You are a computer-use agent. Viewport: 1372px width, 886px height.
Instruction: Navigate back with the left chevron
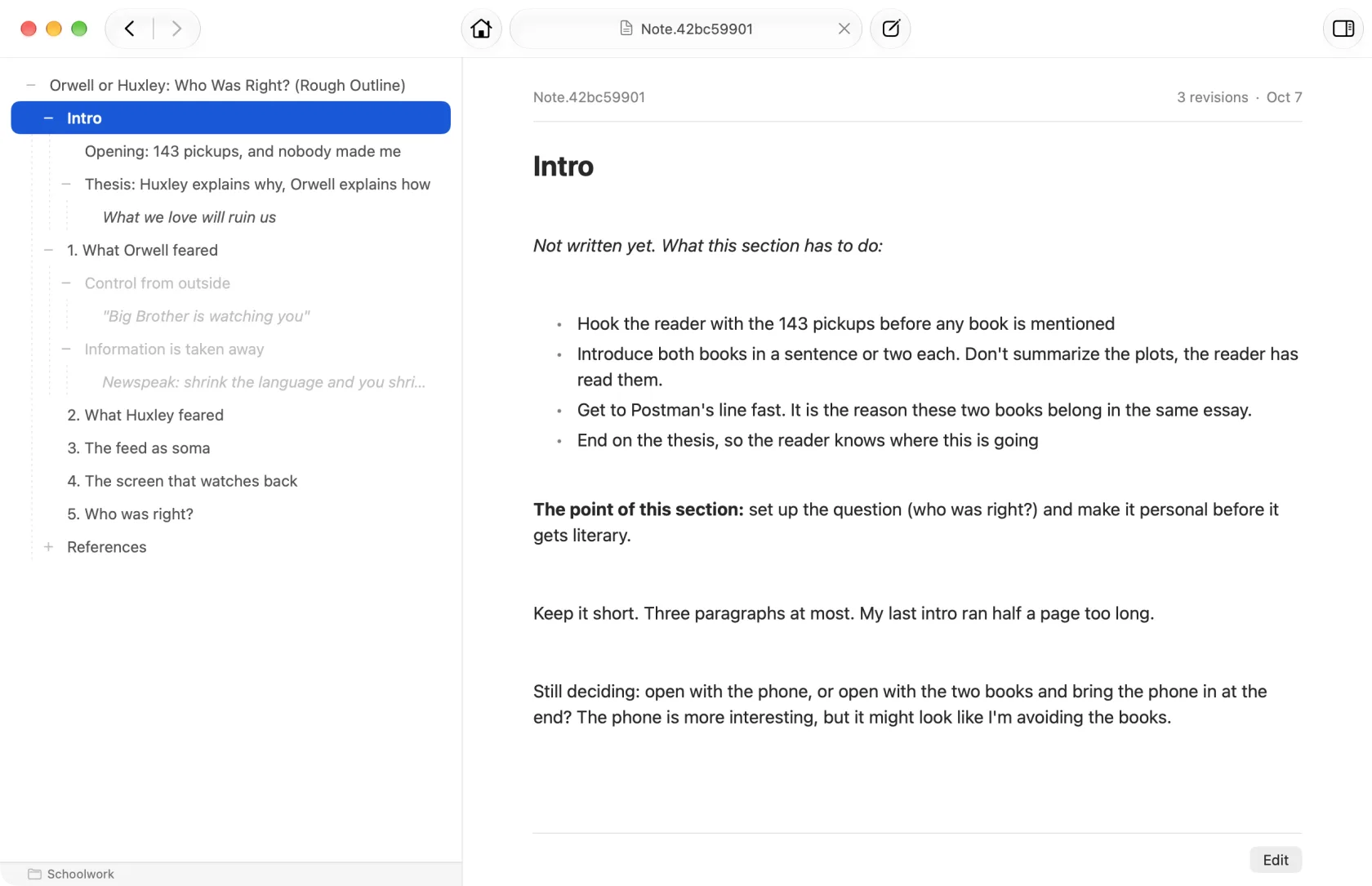pyautogui.click(x=129, y=29)
